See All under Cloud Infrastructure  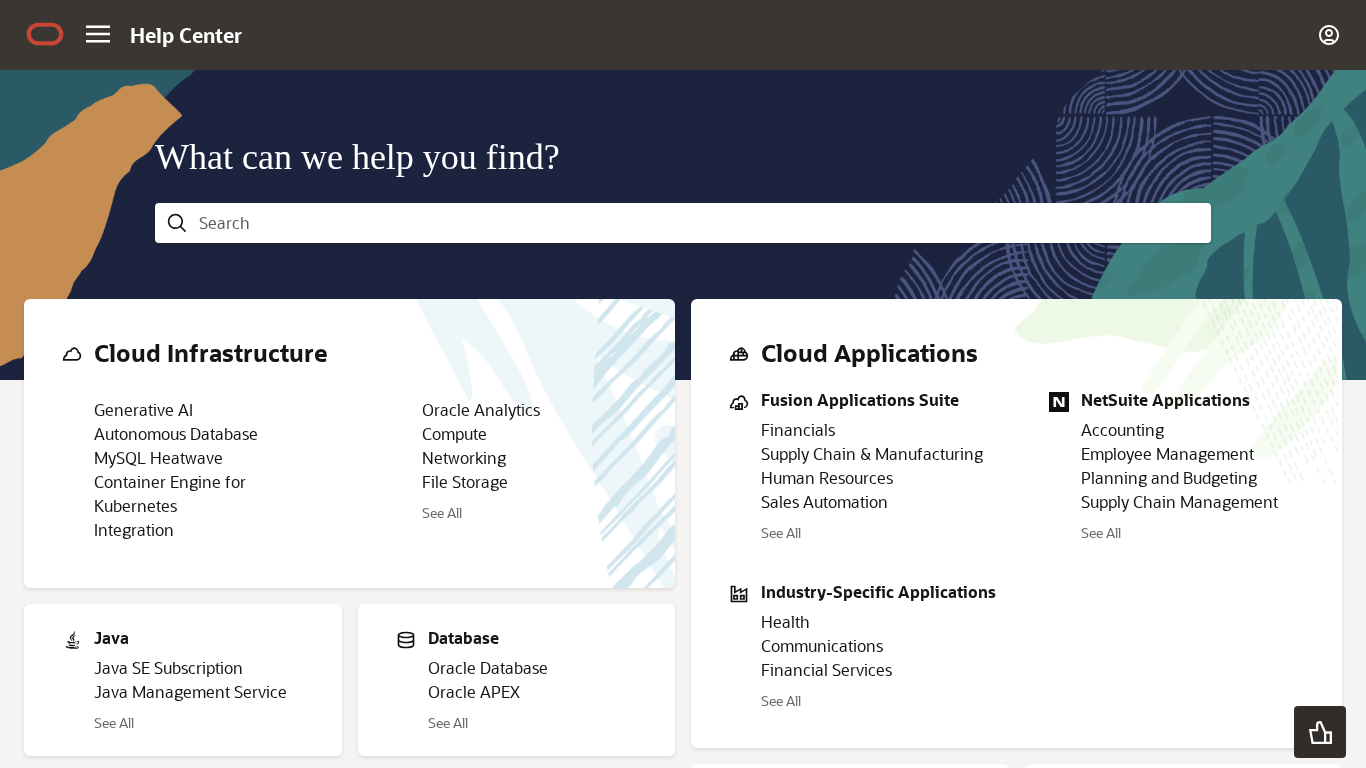coord(442,513)
